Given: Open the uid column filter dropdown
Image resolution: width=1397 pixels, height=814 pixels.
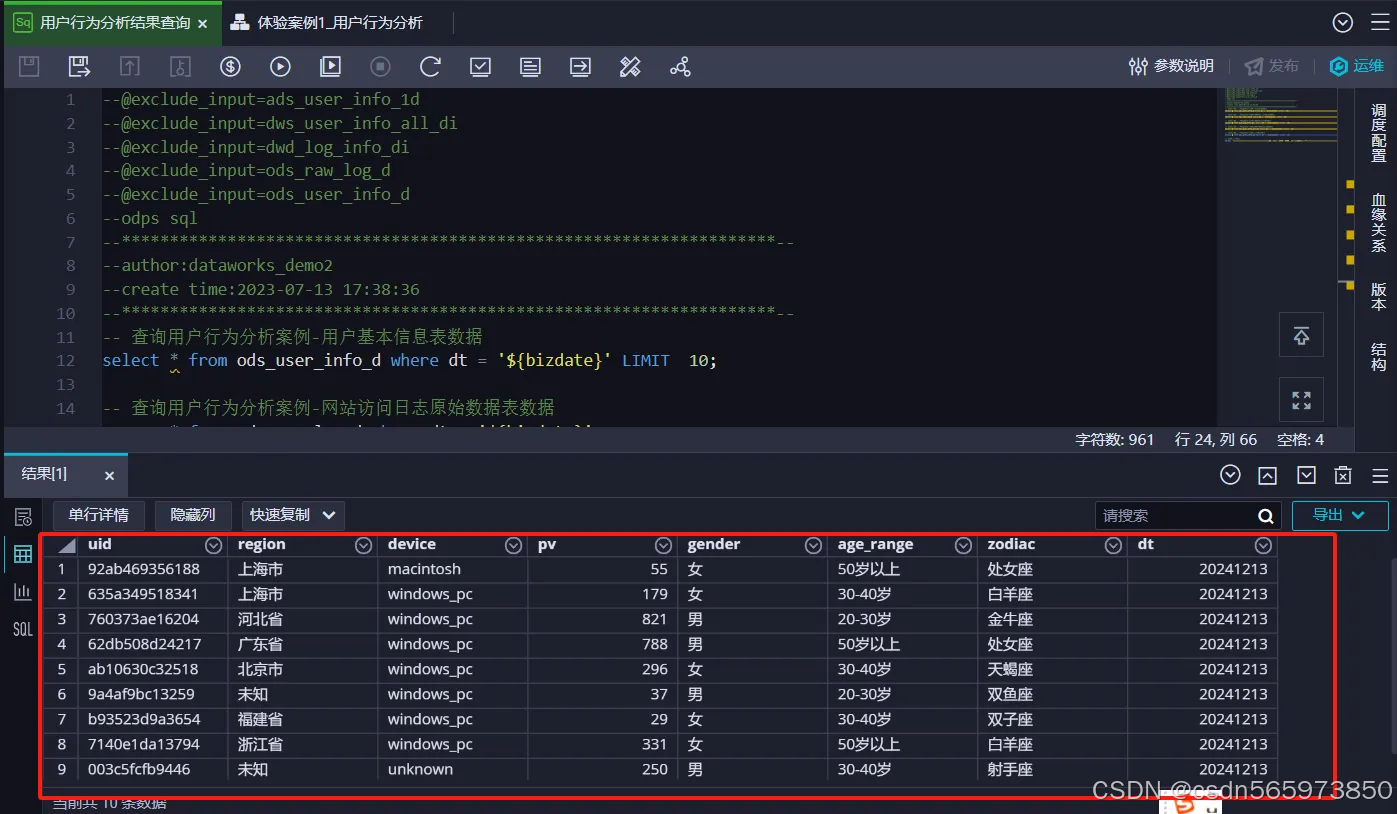Looking at the screenshot, I should point(213,544).
